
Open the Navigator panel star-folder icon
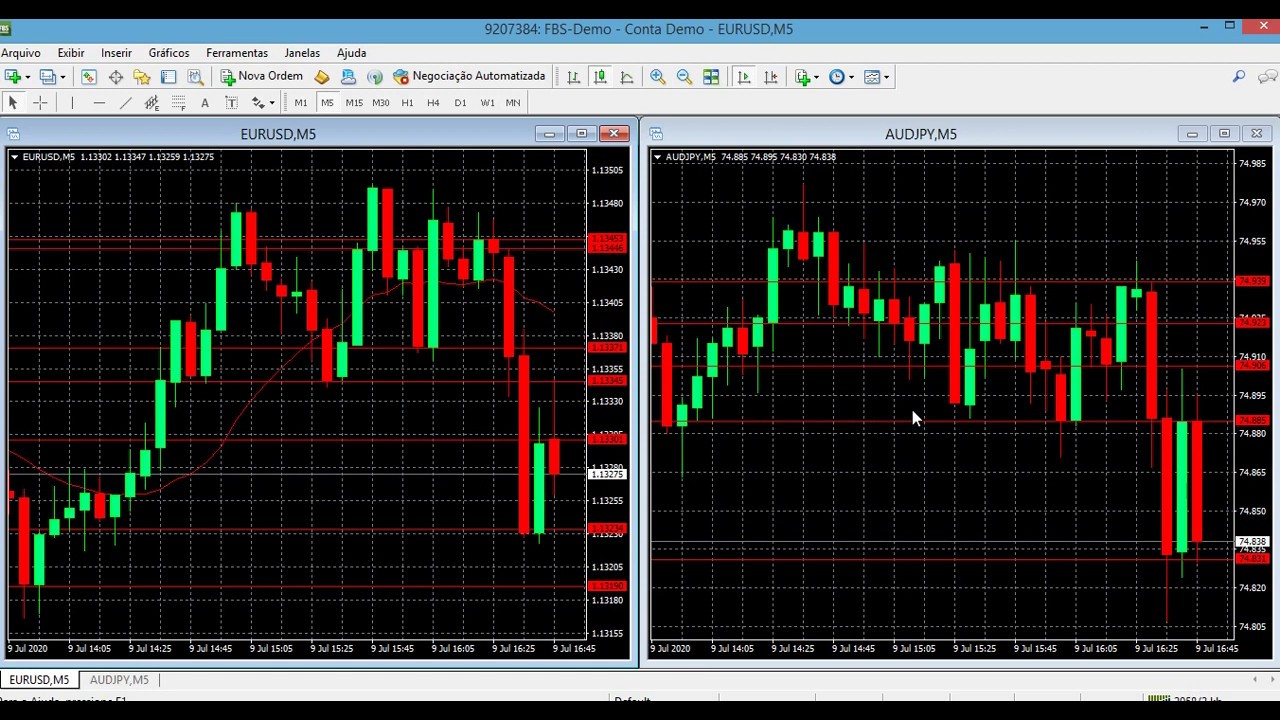[142, 77]
